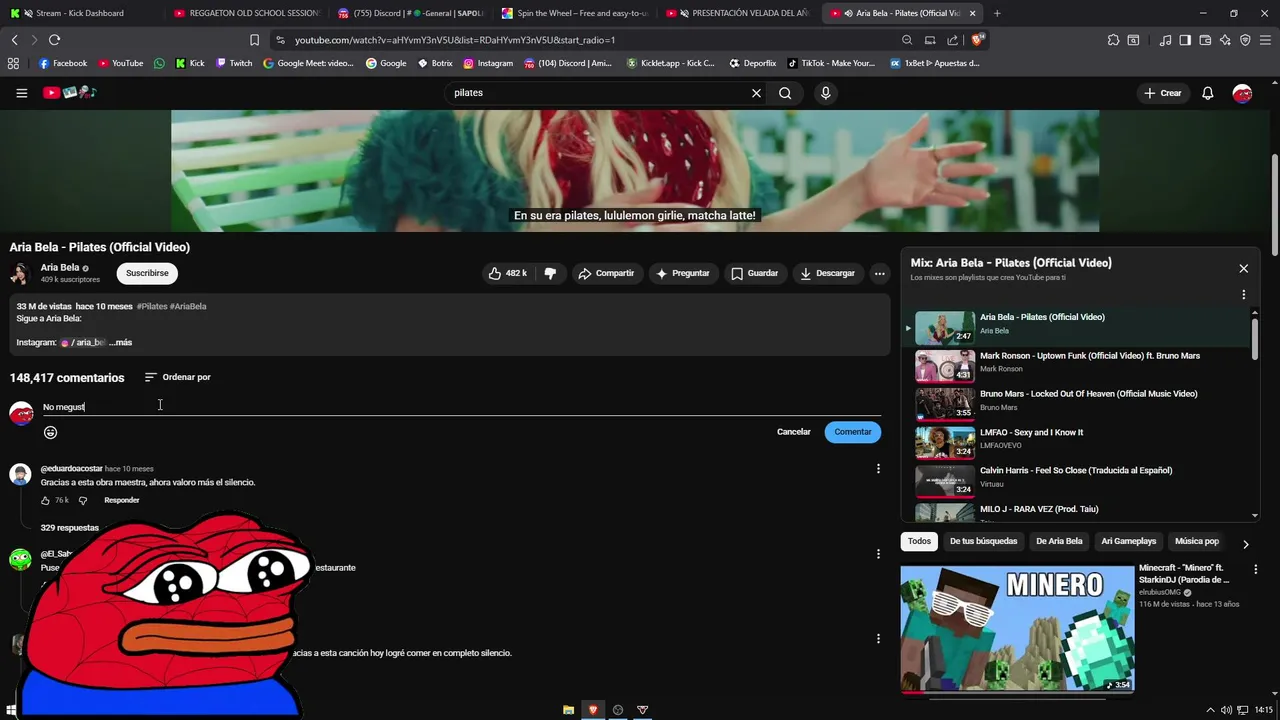
Task: Open the Ordenar por sort dropdown
Action: coord(177,377)
